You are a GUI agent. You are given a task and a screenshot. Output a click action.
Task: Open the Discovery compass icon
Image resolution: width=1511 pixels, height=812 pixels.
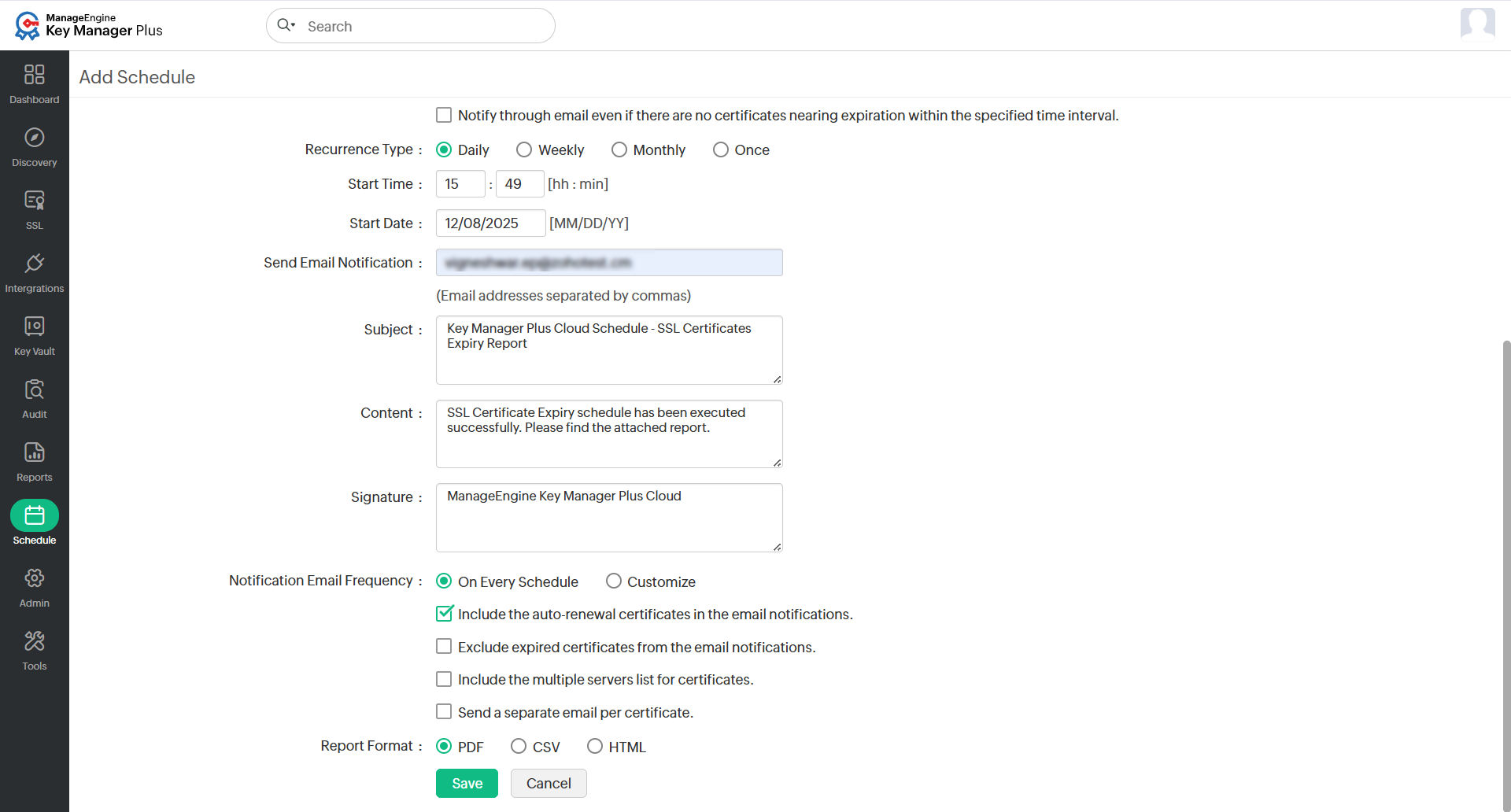click(x=35, y=138)
